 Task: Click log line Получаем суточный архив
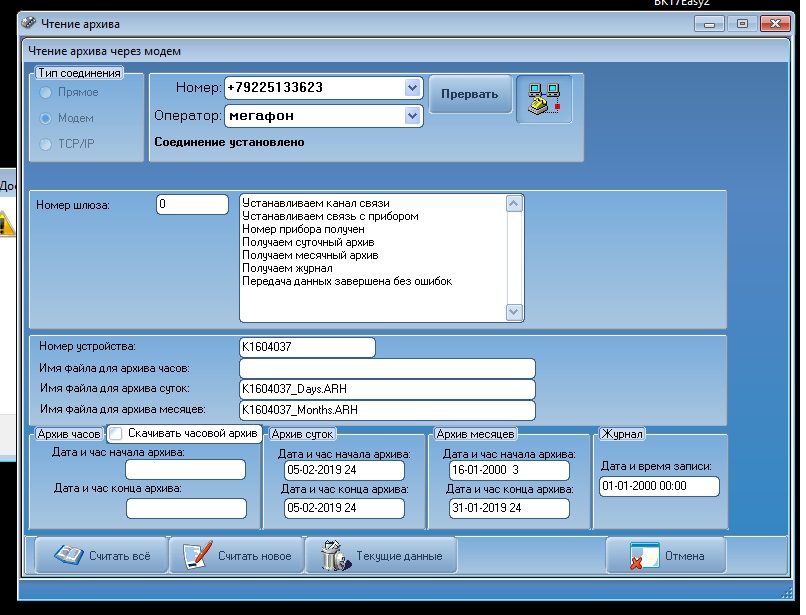pyautogui.click(x=308, y=242)
